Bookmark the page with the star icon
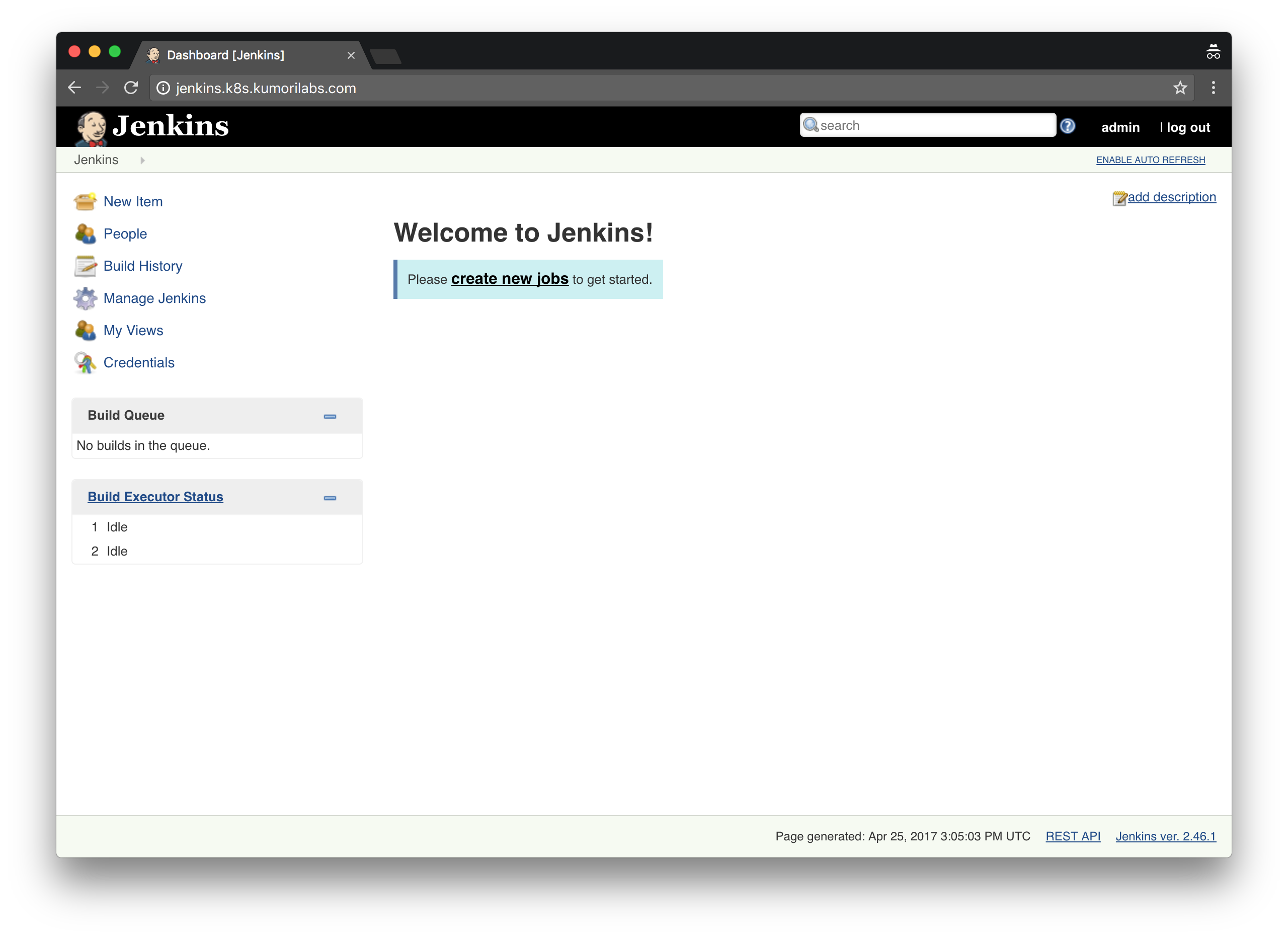Screen dimensions: 1288x938 (1181, 88)
